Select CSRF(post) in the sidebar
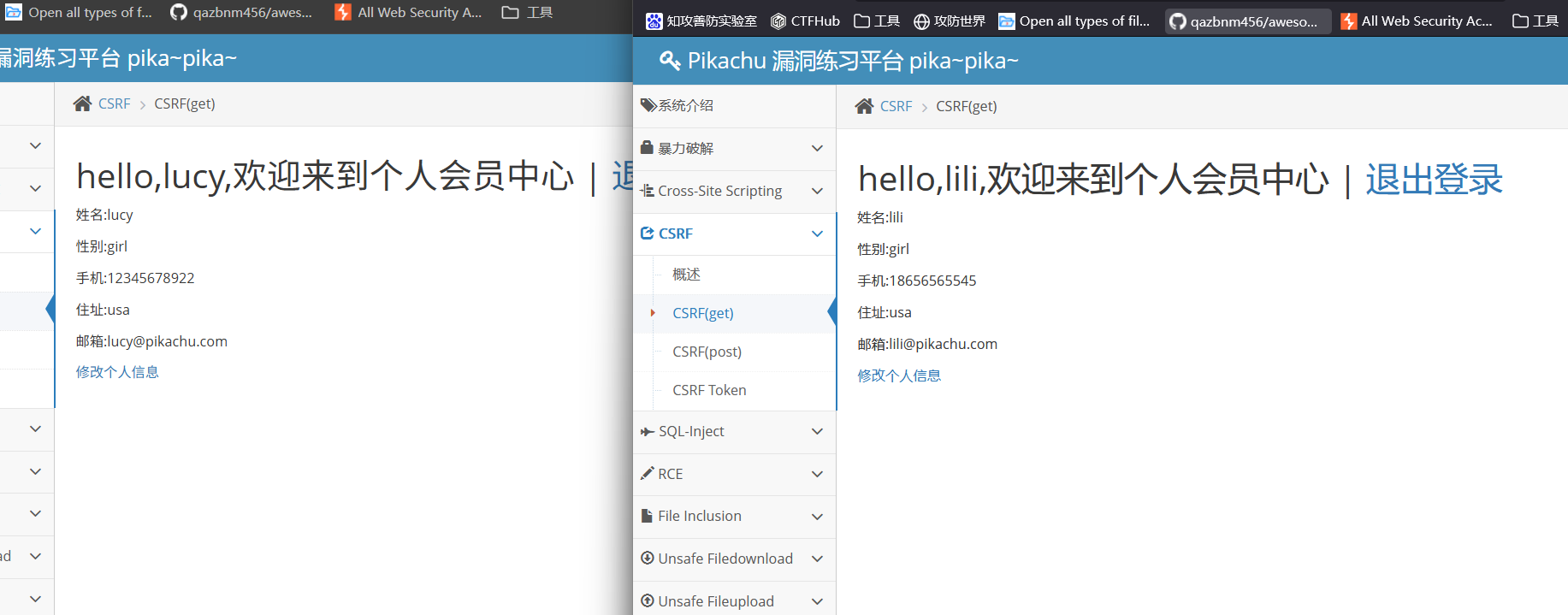The height and width of the screenshot is (615, 1568). point(707,352)
